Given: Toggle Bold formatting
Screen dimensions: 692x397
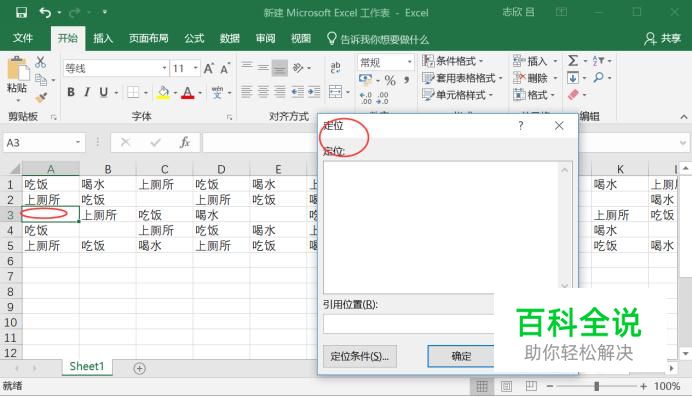Looking at the screenshot, I should tap(71, 92).
